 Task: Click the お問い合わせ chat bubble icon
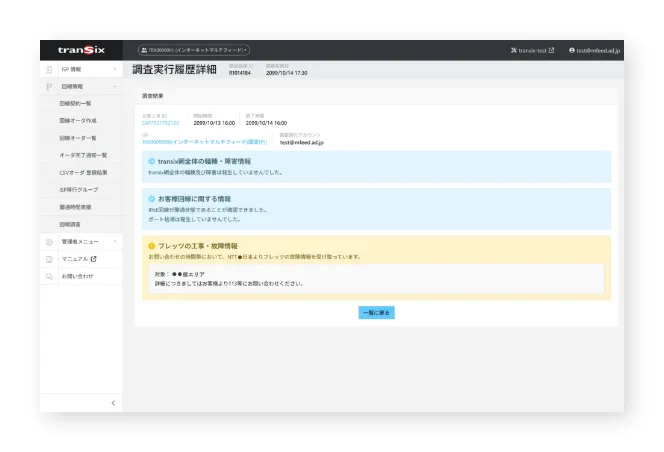point(49,275)
